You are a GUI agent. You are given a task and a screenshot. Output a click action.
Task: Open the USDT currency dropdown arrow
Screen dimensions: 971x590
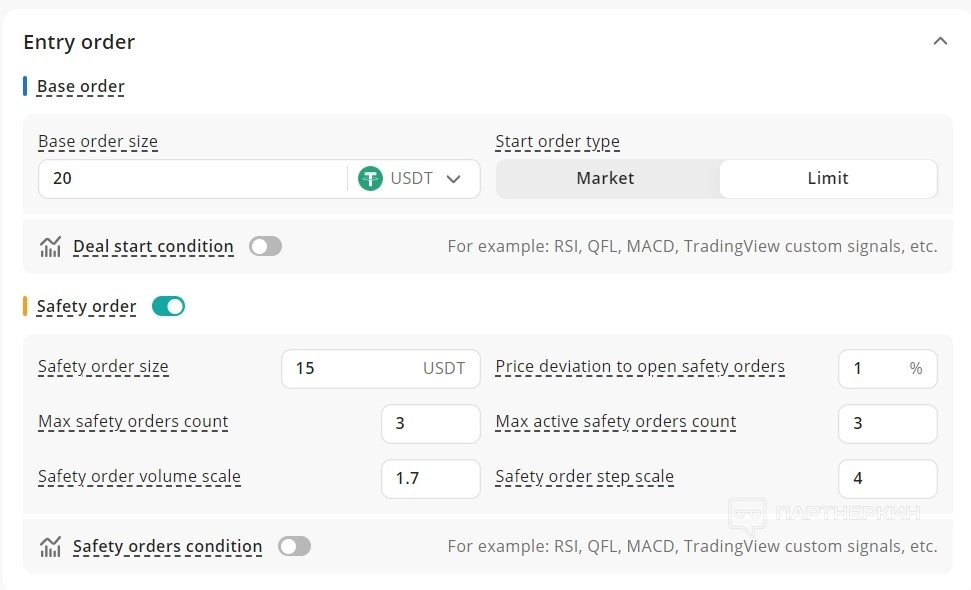[453, 179]
